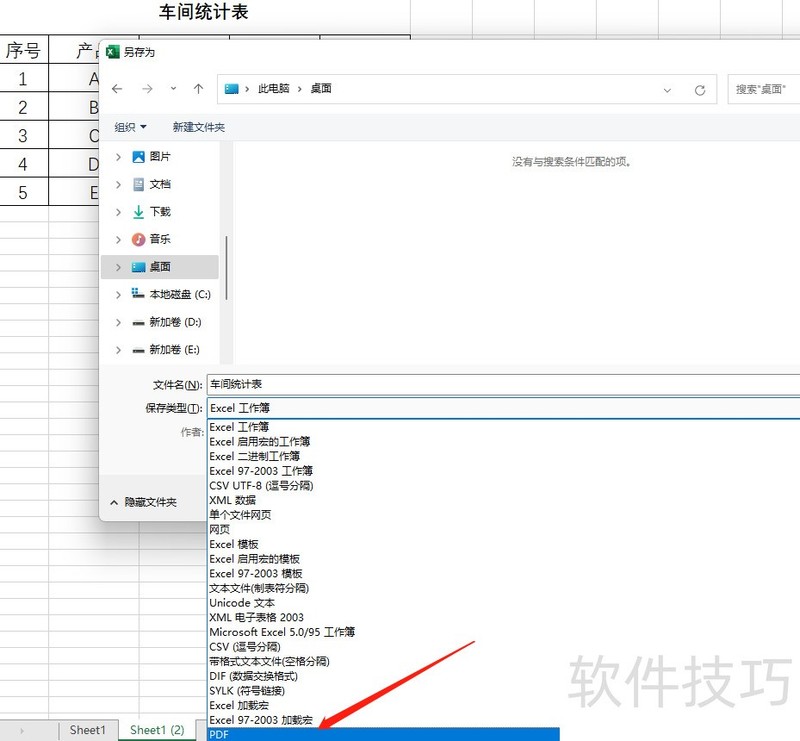
Task: Click the 新建文件夹 button
Action: (x=197, y=127)
